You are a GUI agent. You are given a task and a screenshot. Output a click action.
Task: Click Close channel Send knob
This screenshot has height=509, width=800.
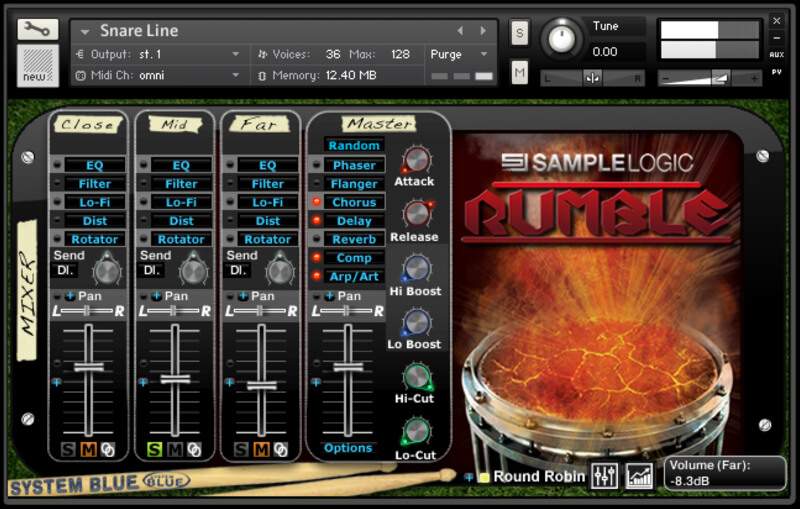pos(107,271)
